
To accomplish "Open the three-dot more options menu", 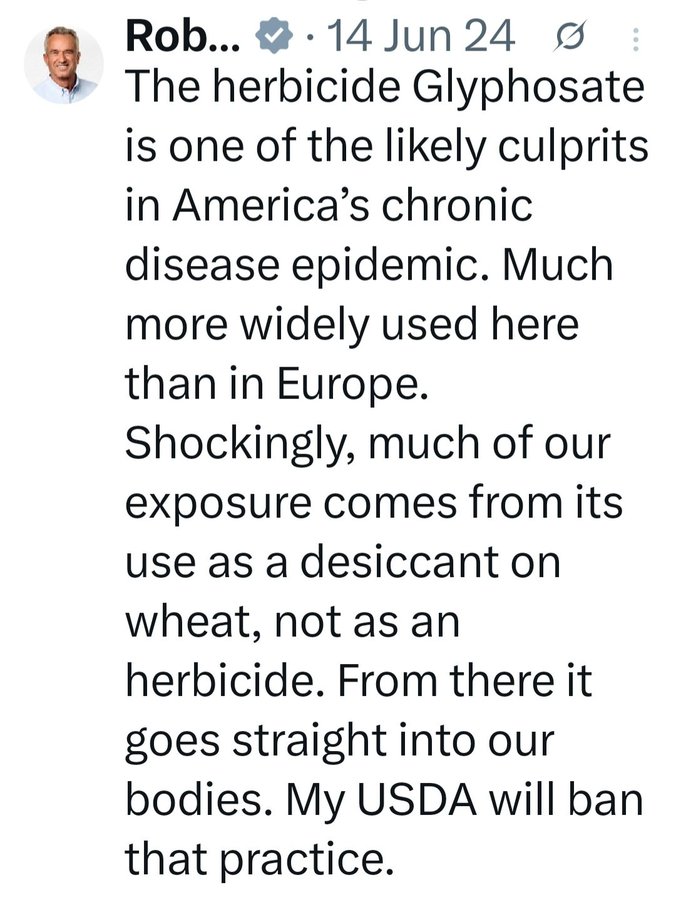I will pyautogui.click(x=638, y=39).
